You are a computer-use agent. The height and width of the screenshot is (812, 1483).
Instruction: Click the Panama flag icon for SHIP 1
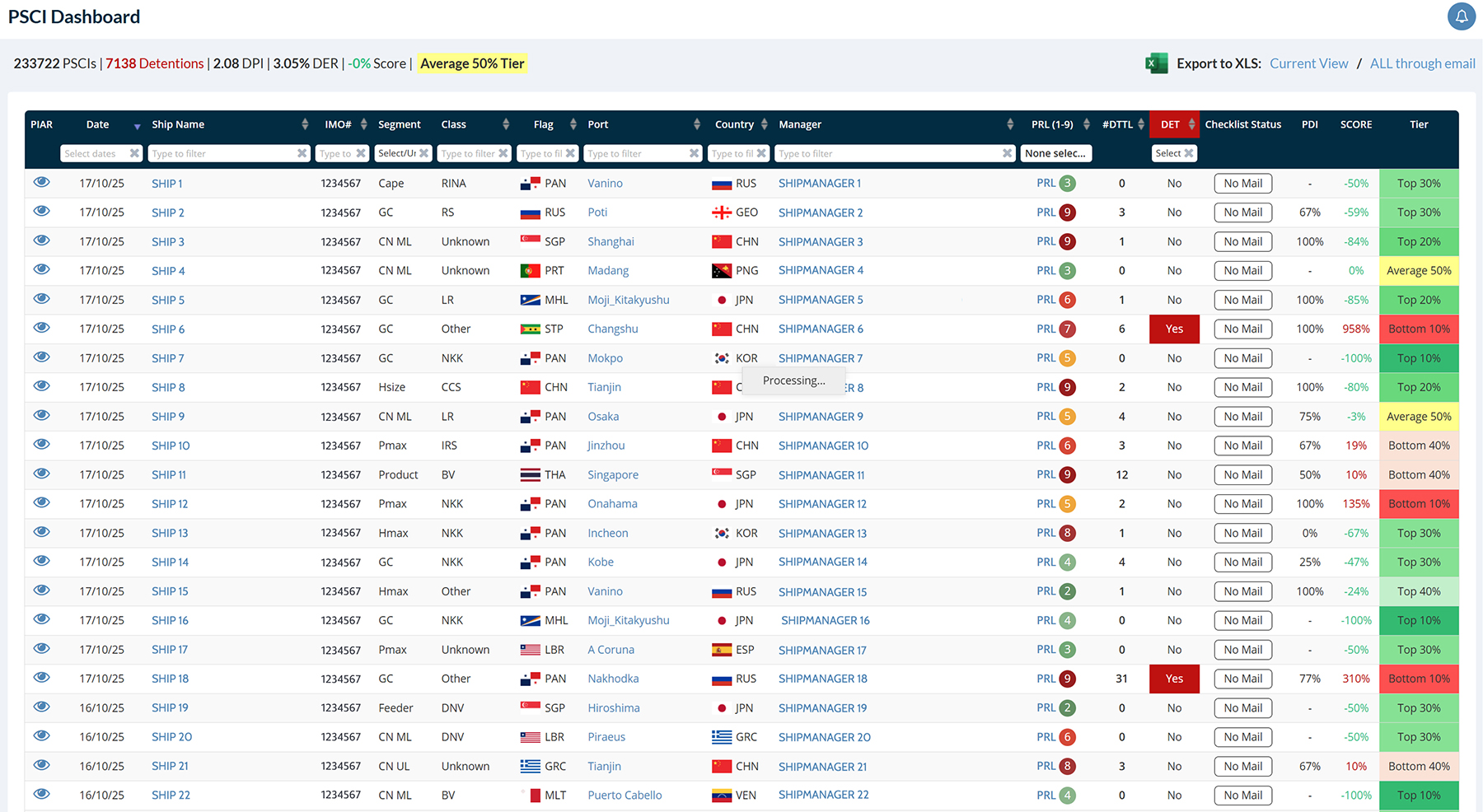530,184
